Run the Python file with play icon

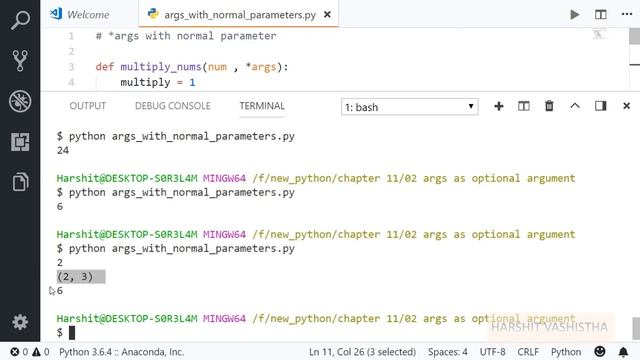click(x=575, y=15)
